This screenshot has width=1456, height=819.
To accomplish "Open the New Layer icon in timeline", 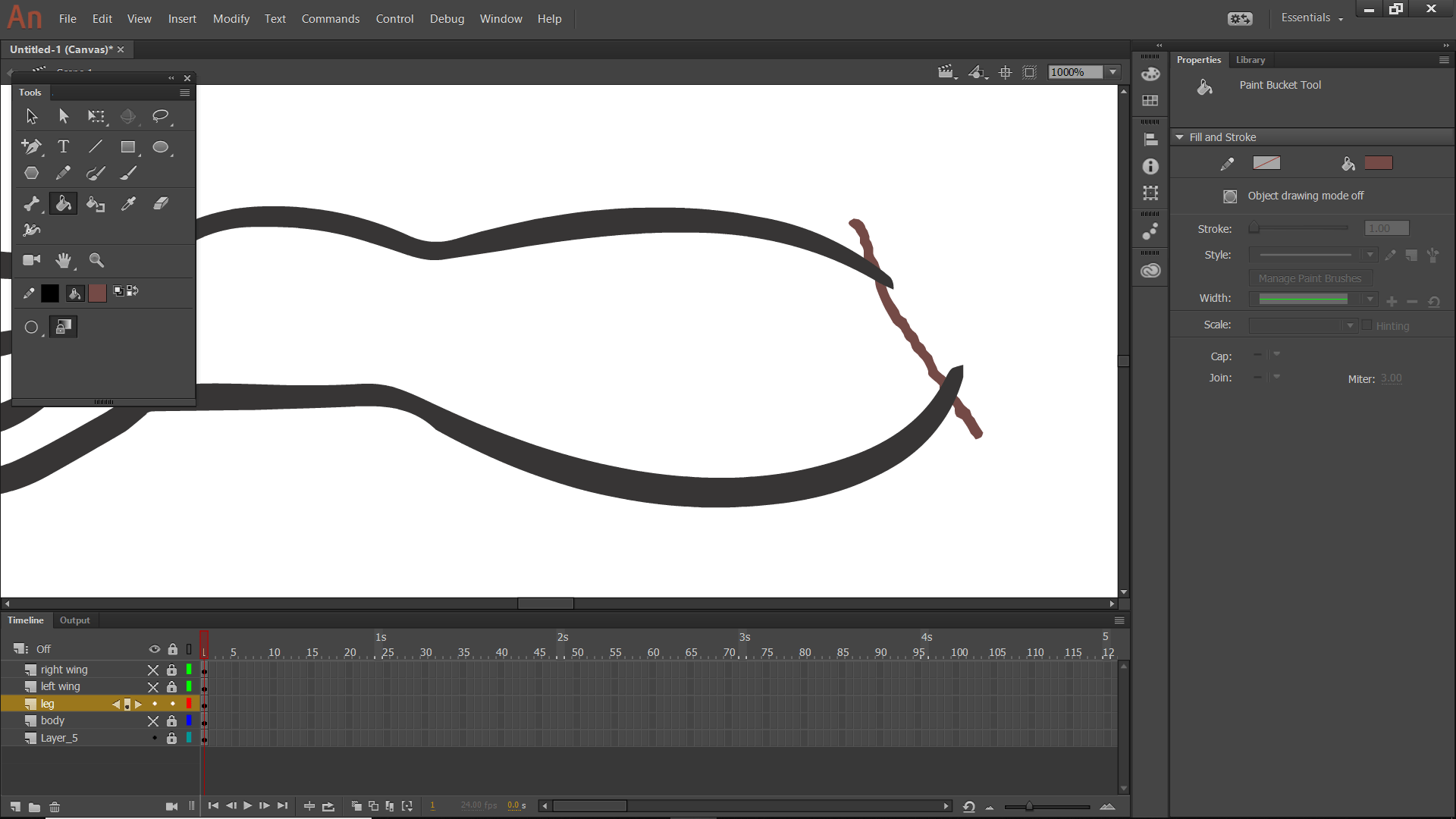I will point(17,806).
